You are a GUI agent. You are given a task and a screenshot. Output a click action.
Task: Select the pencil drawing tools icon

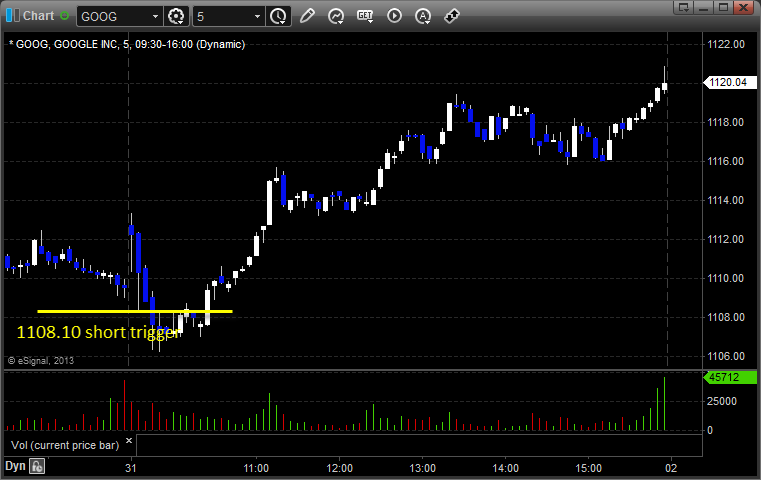[307, 16]
